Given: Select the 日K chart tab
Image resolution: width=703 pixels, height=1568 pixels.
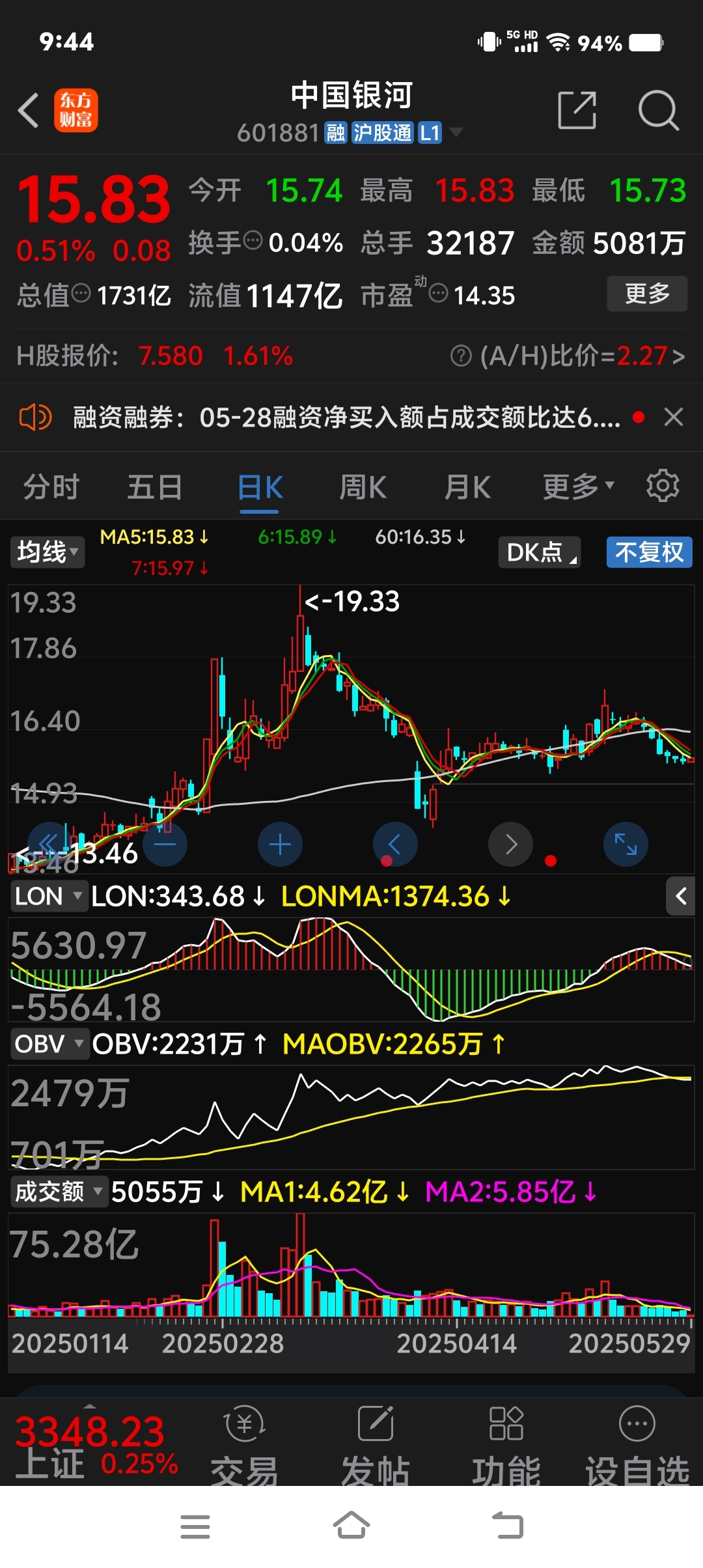Looking at the screenshot, I should [260, 487].
